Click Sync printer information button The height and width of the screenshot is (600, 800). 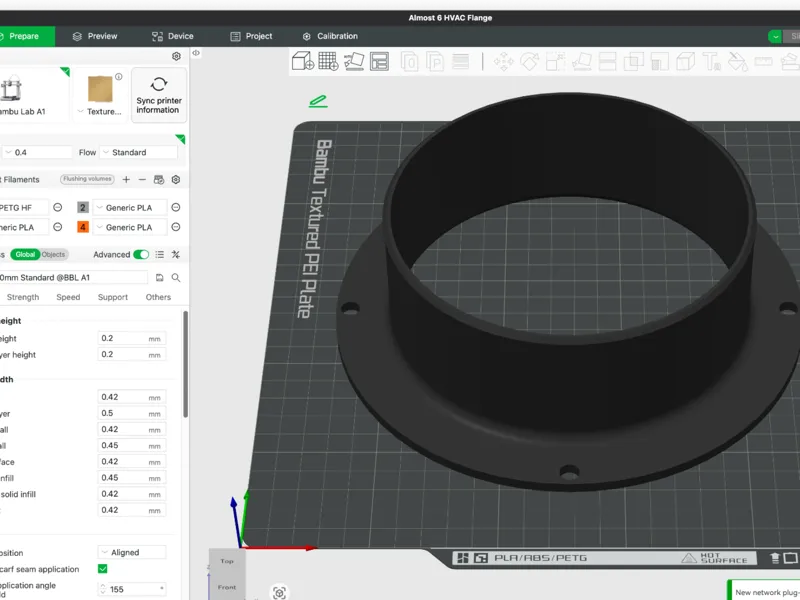tap(159, 95)
